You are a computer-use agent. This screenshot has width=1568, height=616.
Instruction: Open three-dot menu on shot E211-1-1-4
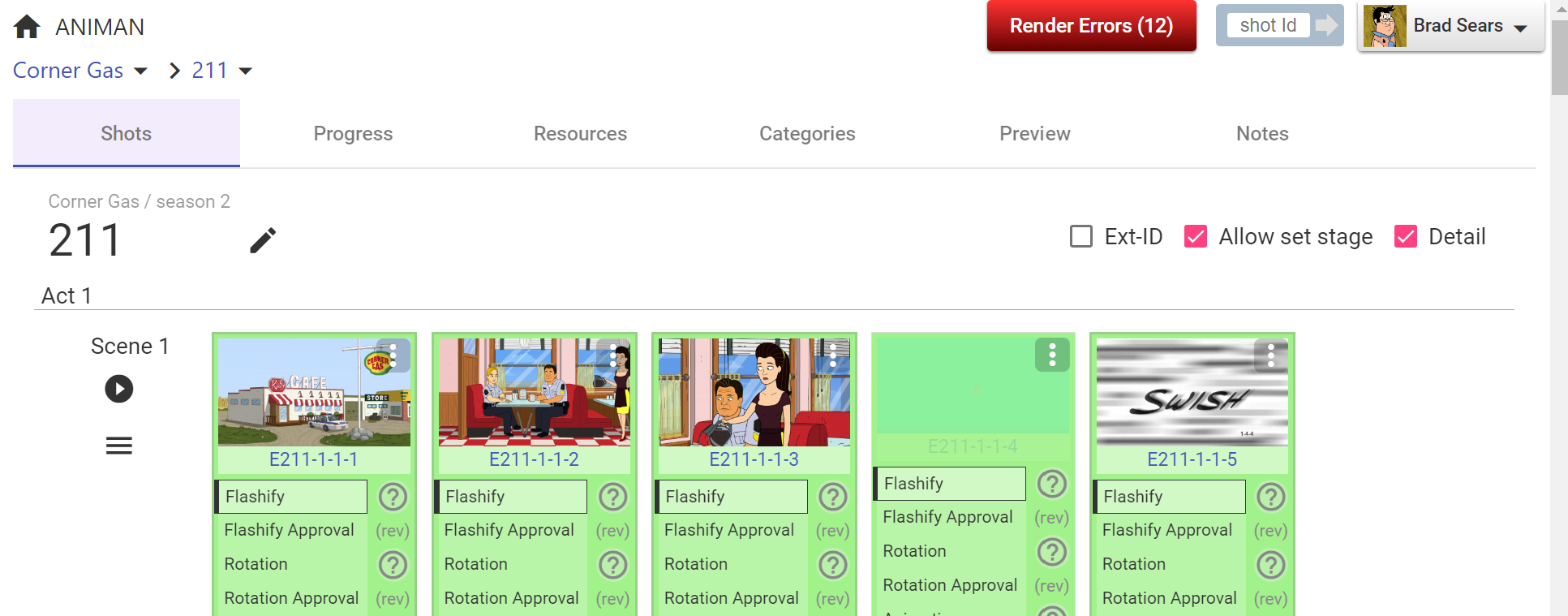(1051, 355)
